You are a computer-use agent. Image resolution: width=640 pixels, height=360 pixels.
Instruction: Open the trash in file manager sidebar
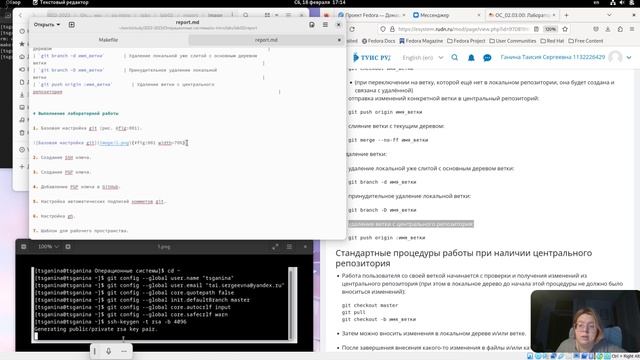click(x=22, y=133)
